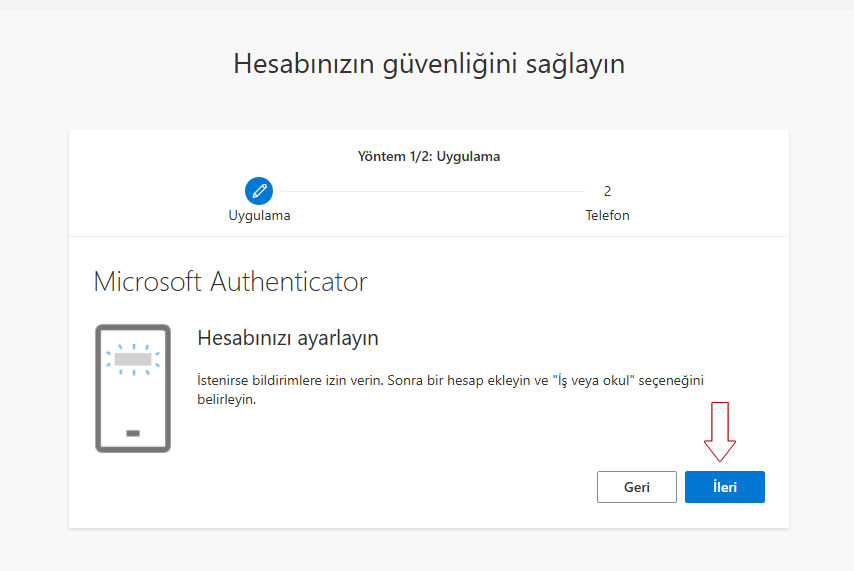Click the 'İstenirse bildirimlere izin verin' instruction text
The width and height of the screenshot is (854, 571).
click(450, 390)
